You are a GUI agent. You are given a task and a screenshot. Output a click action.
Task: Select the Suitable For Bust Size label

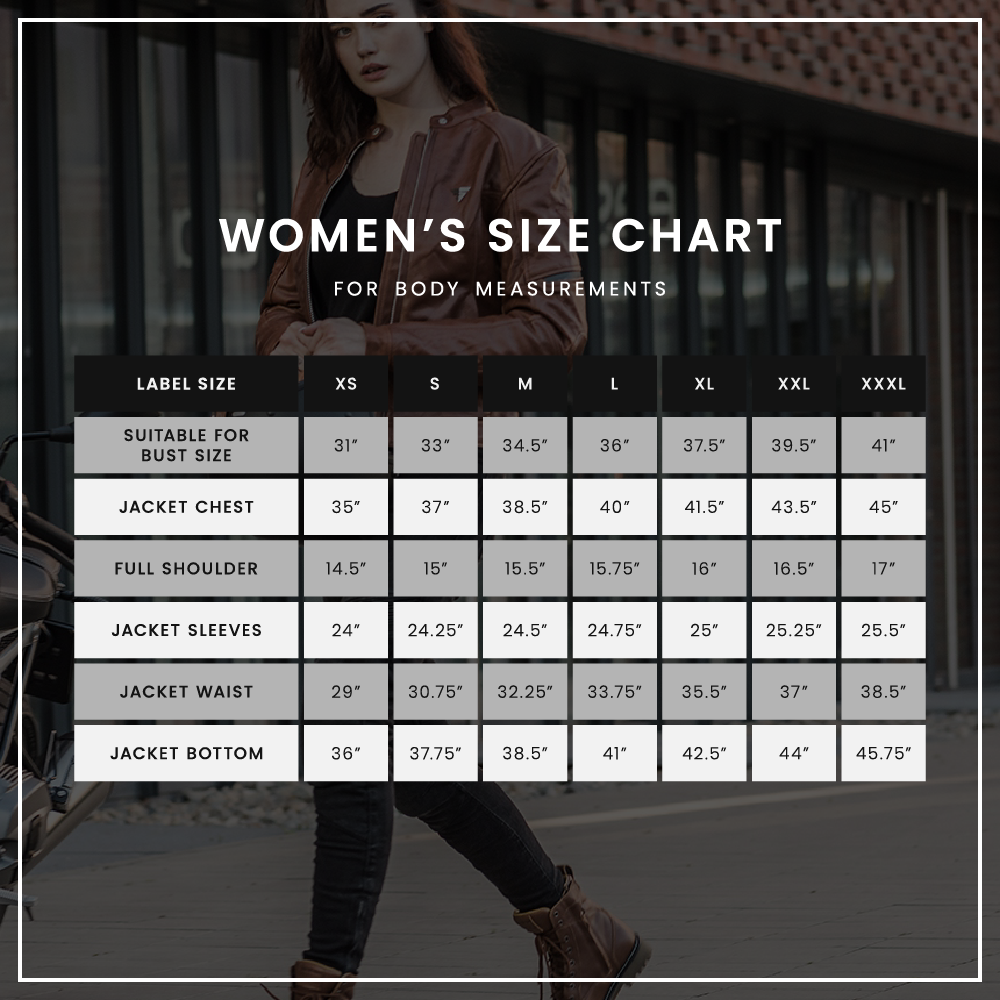click(x=186, y=445)
